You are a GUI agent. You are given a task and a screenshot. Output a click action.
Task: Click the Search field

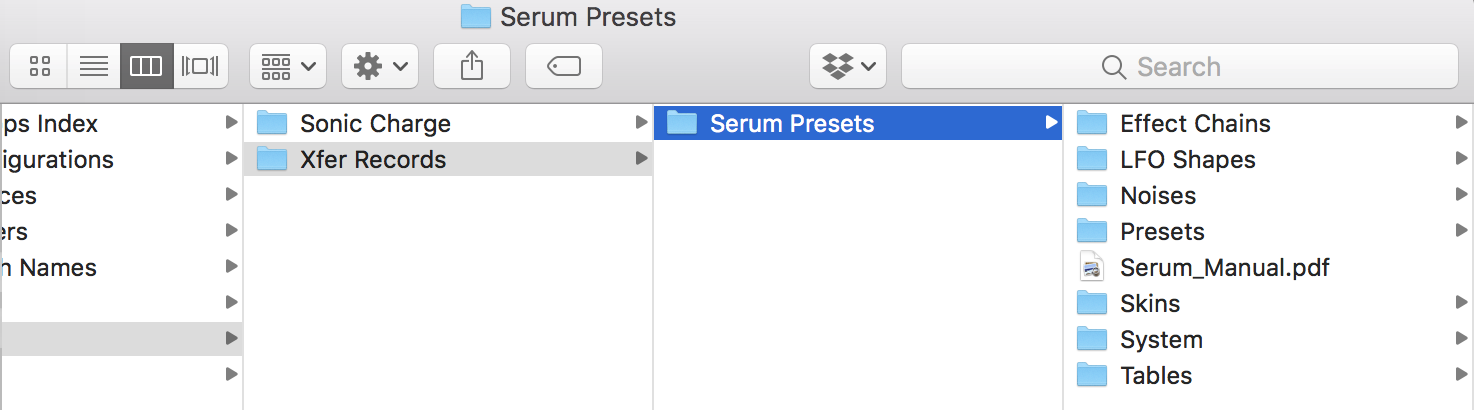[1179, 67]
